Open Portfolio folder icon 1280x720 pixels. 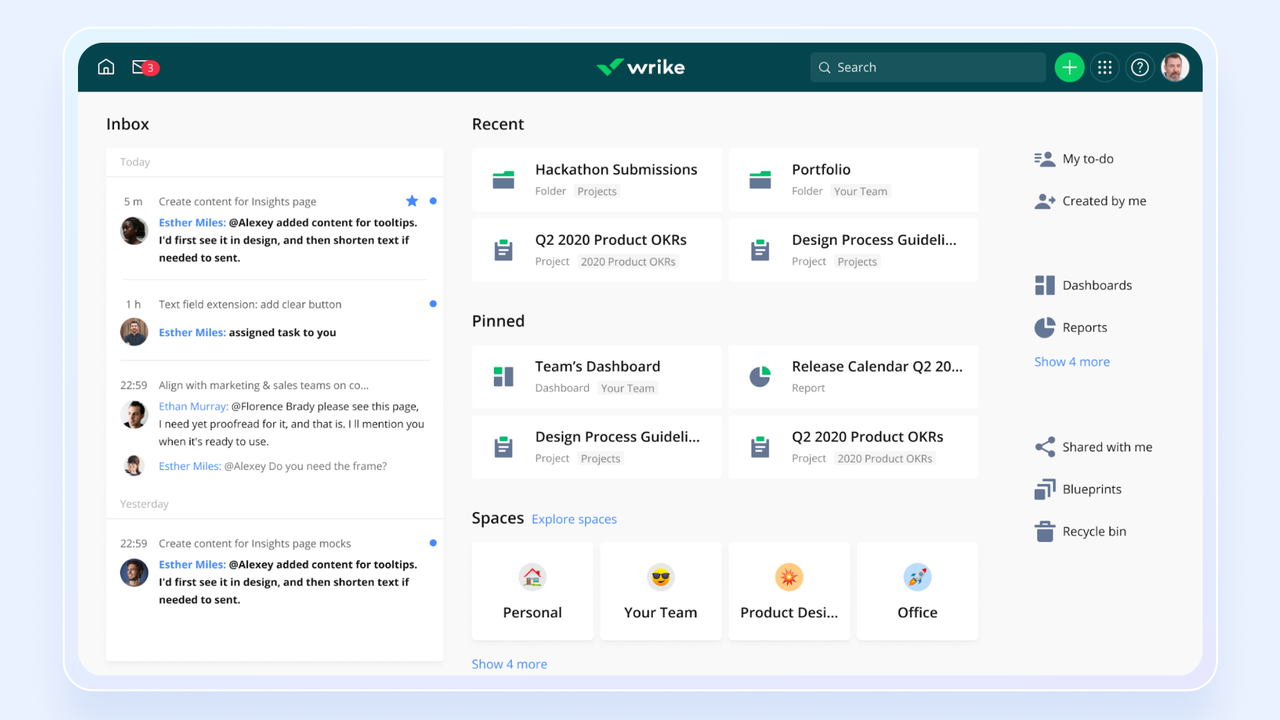(760, 180)
